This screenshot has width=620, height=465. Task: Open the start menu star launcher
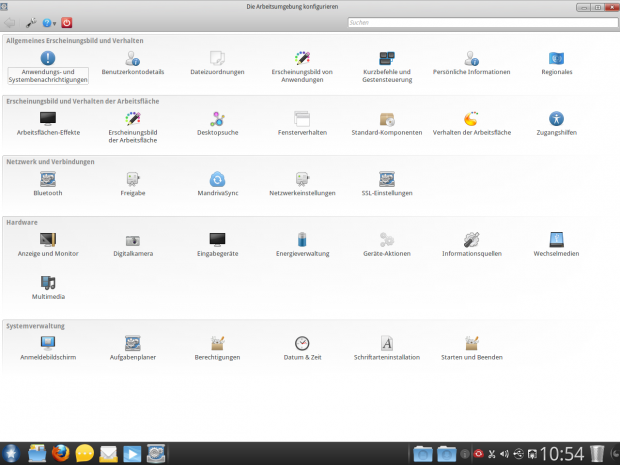click(11, 454)
